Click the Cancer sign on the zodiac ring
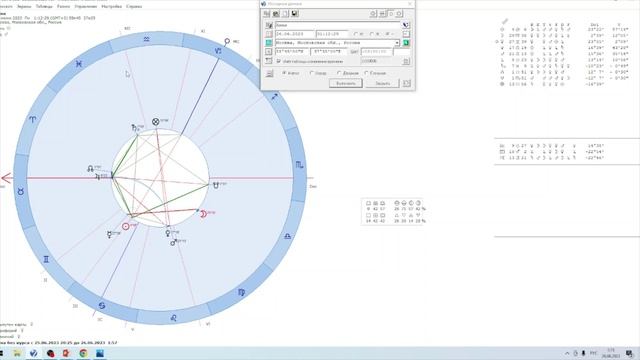The height and width of the screenshot is (360, 640). [102, 305]
